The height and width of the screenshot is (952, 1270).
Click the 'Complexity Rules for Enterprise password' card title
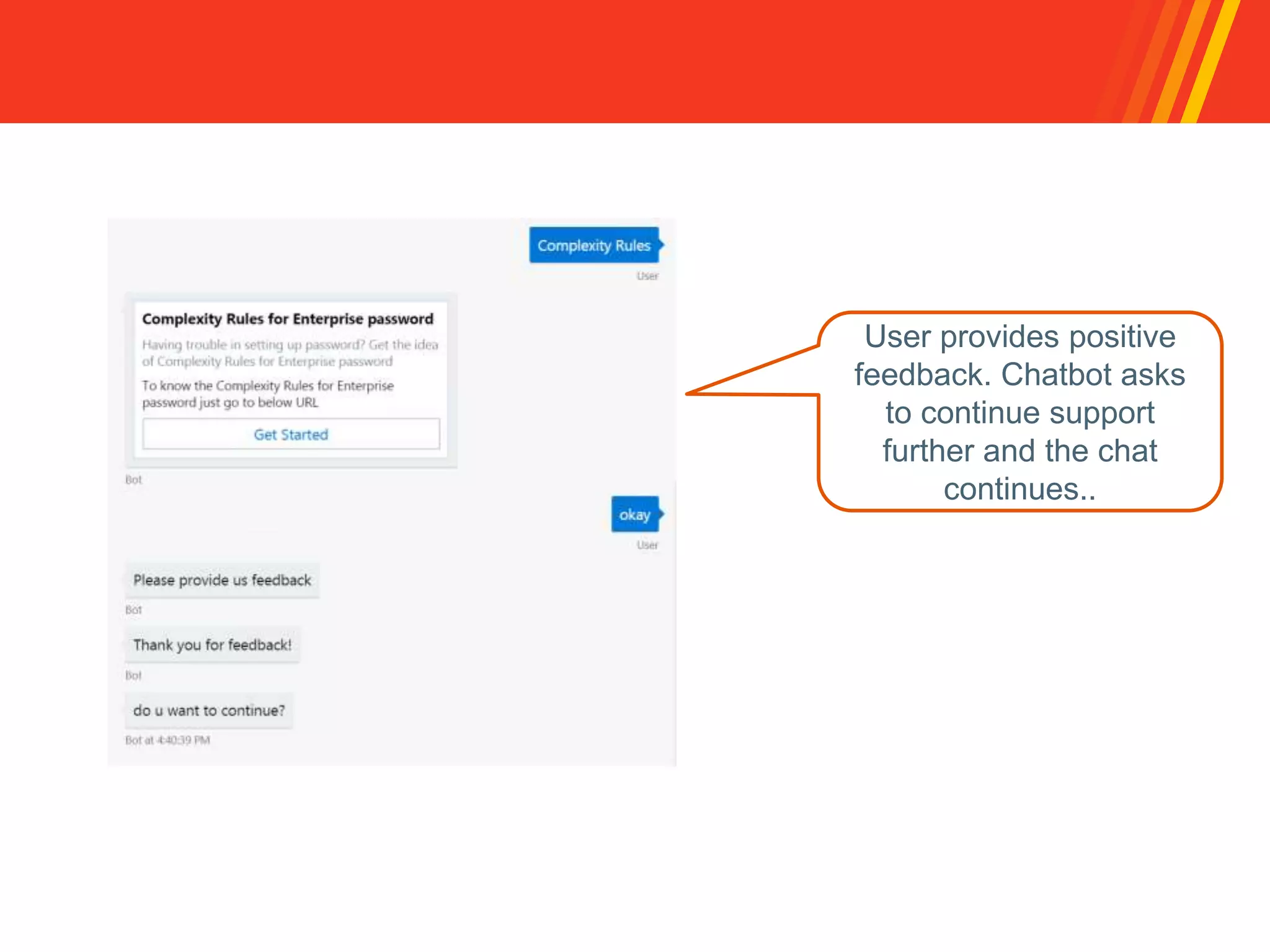pos(288,319)
